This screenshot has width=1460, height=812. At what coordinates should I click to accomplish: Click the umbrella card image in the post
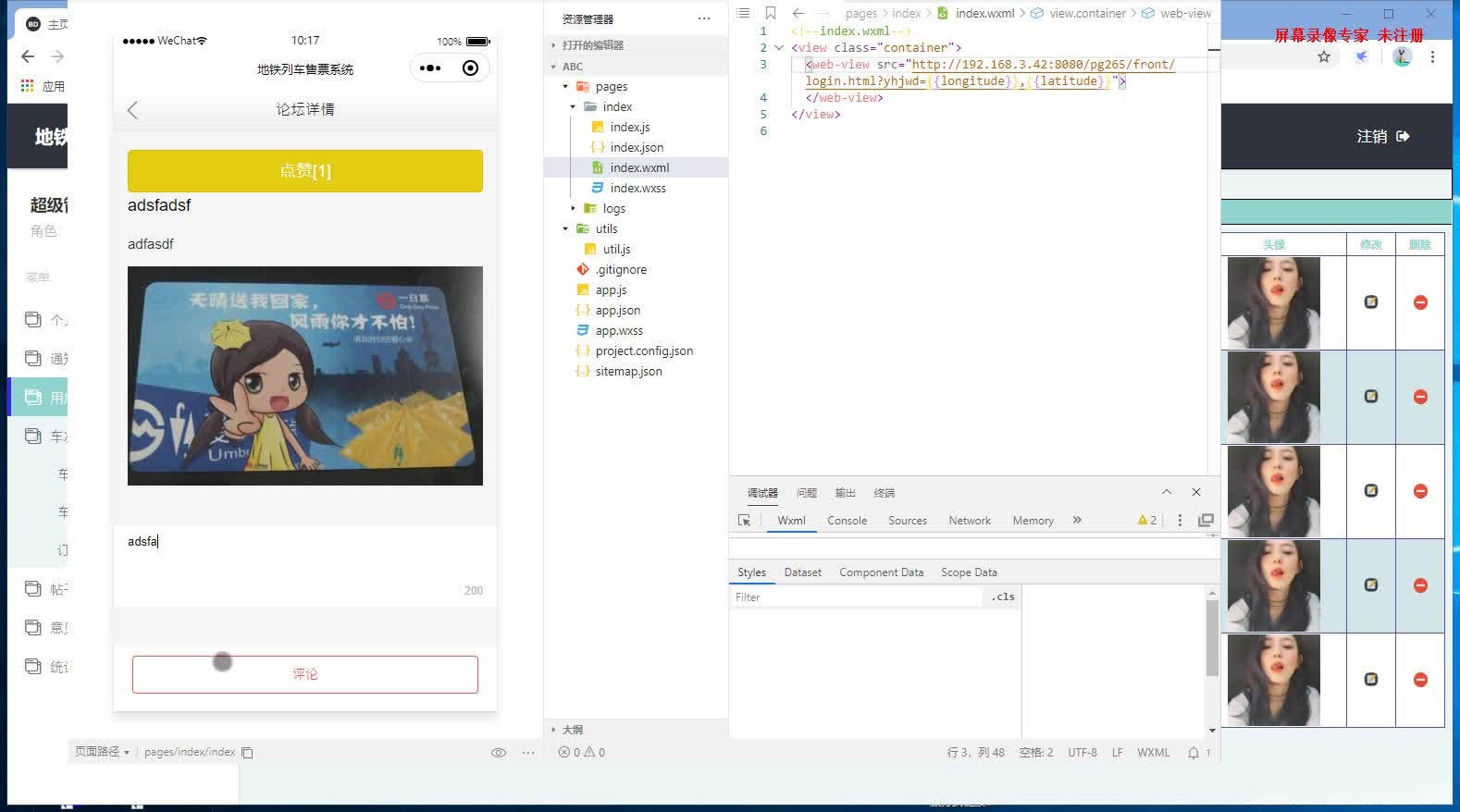tap(305, 375)
